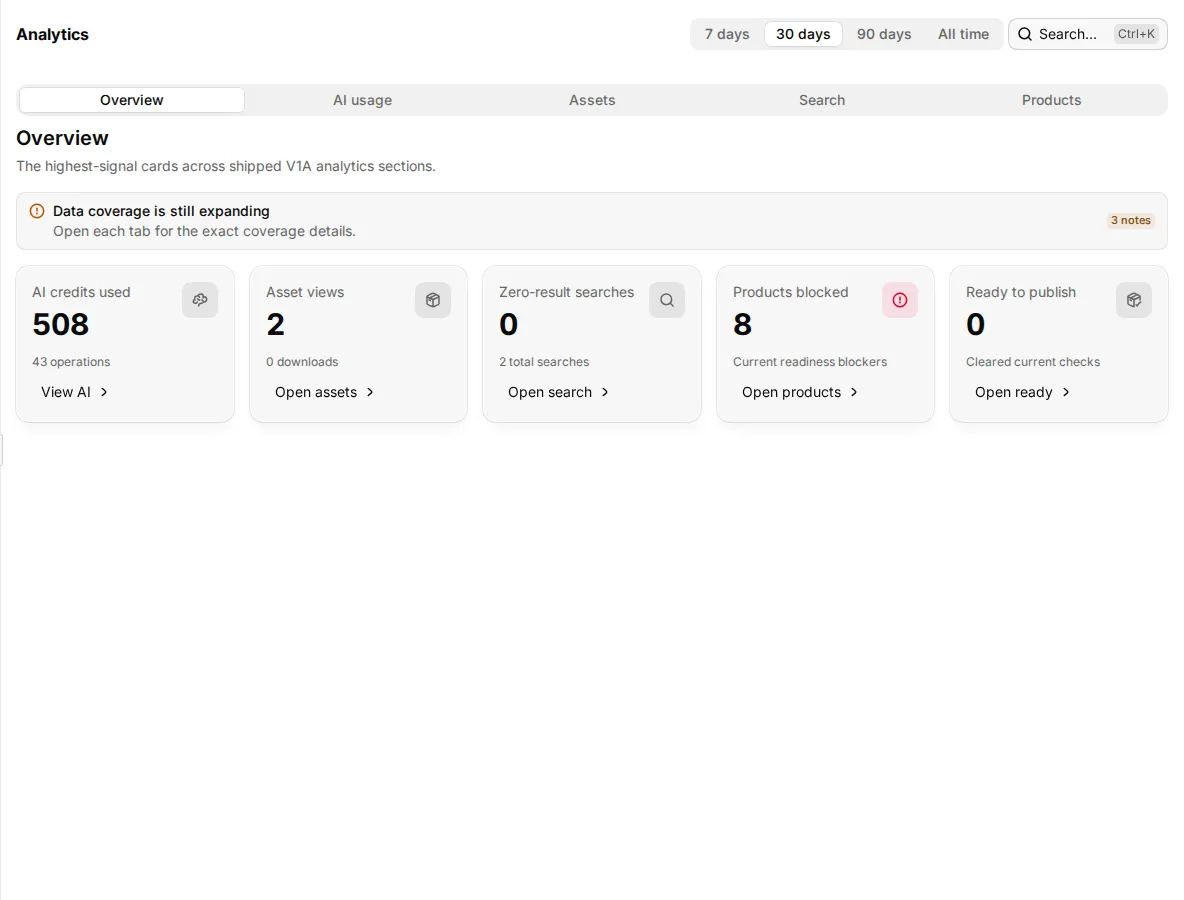Screen dimensions: 1184x900
Task: Click the Asset views value 2
Action: tap(276, 325)
